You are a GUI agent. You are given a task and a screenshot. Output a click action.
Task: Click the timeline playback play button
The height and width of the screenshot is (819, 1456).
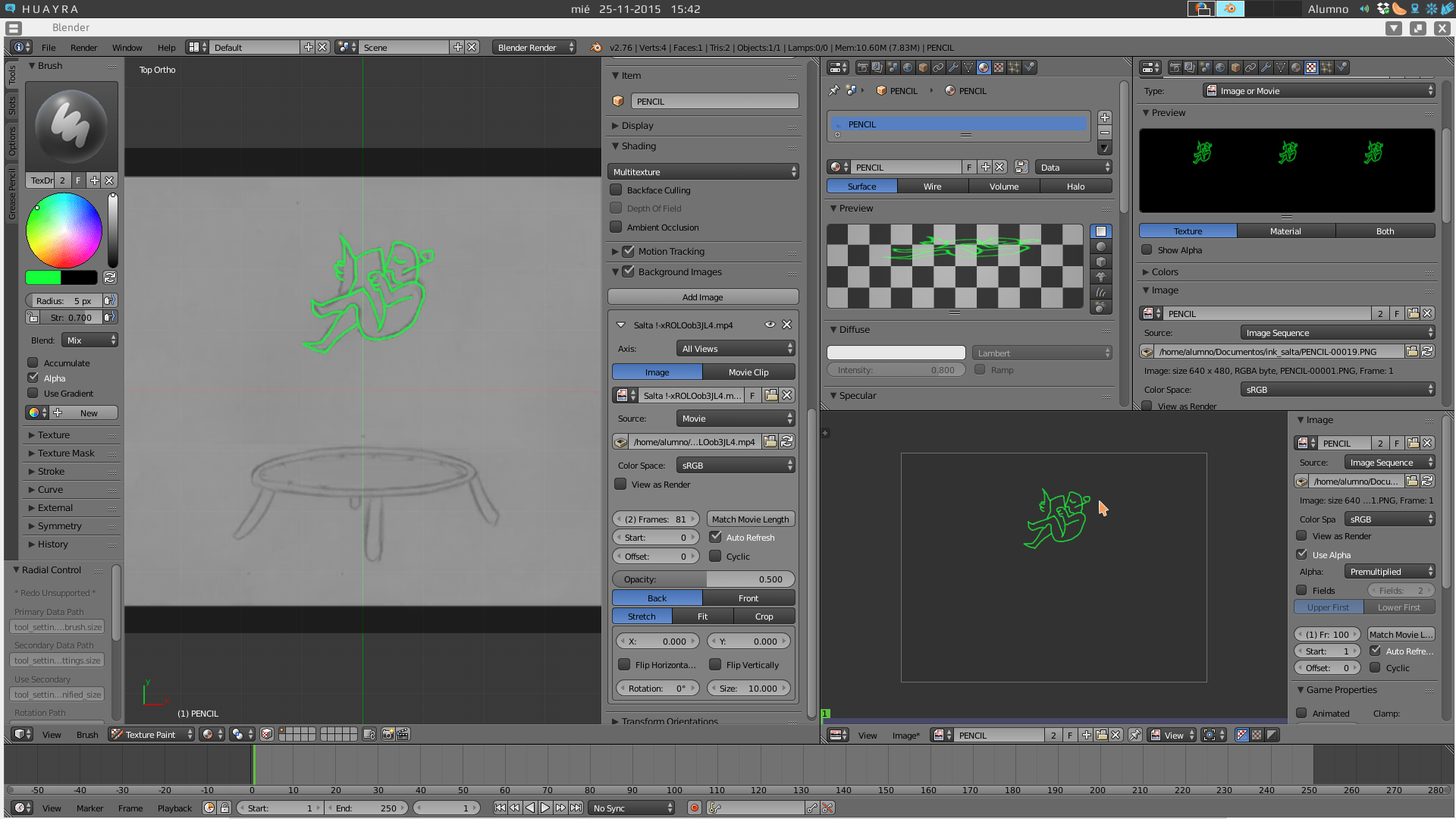pos(545,808)
